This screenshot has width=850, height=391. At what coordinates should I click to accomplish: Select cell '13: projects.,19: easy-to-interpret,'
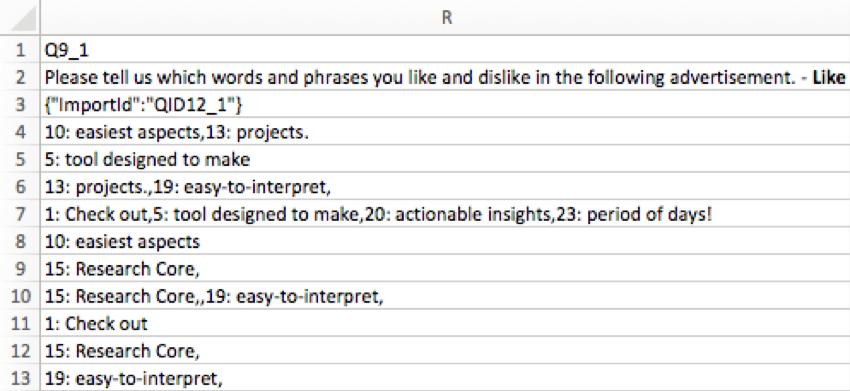[446, 187]
